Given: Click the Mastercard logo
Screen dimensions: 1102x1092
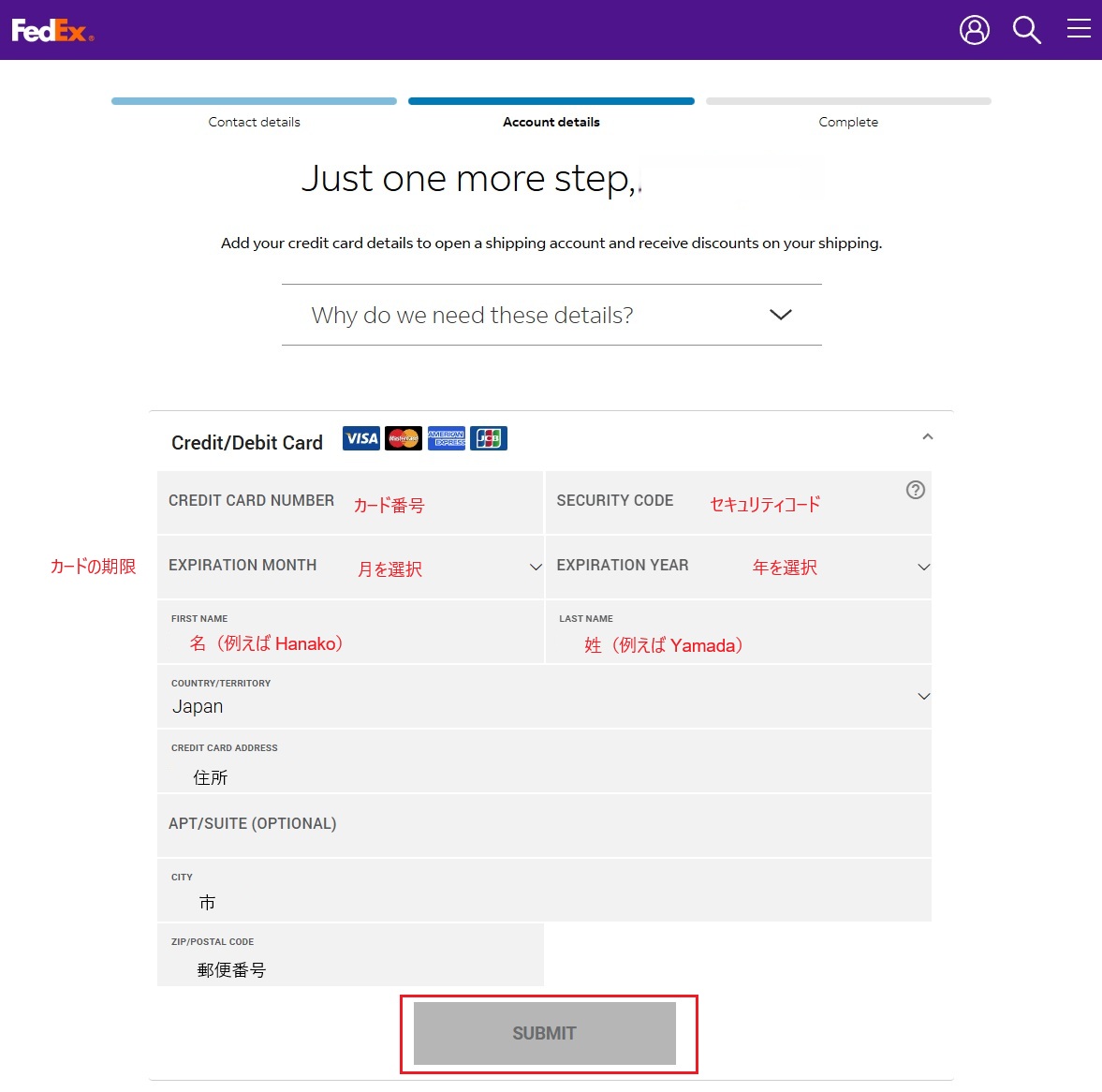Looking at the screenshot, I should tap(404, 438).
